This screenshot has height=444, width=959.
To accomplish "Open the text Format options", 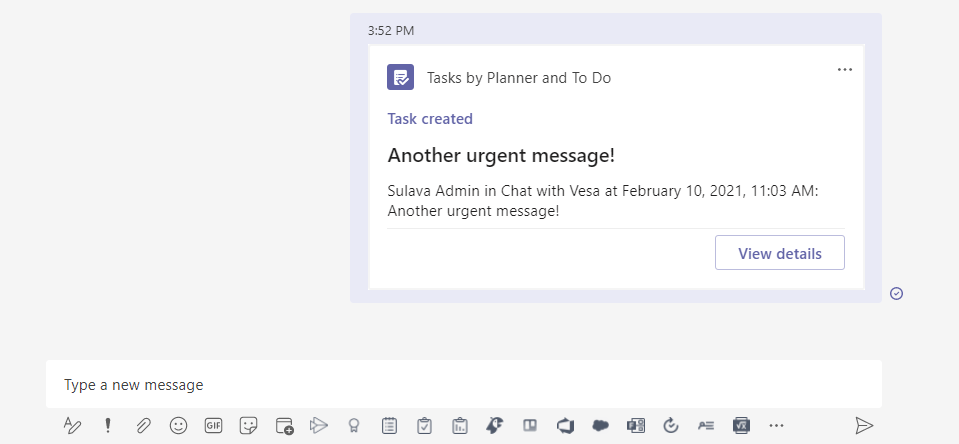I will tap(72, 425).
